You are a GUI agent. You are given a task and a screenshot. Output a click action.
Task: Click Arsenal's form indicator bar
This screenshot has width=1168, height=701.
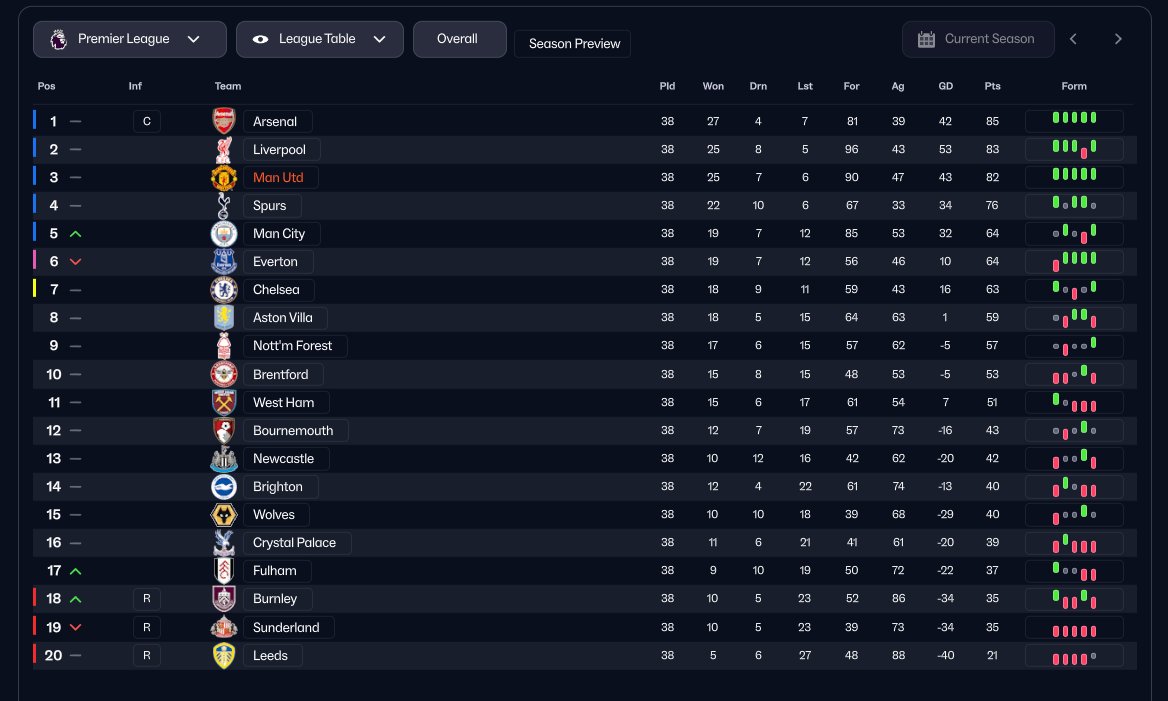coord(1074,121)
